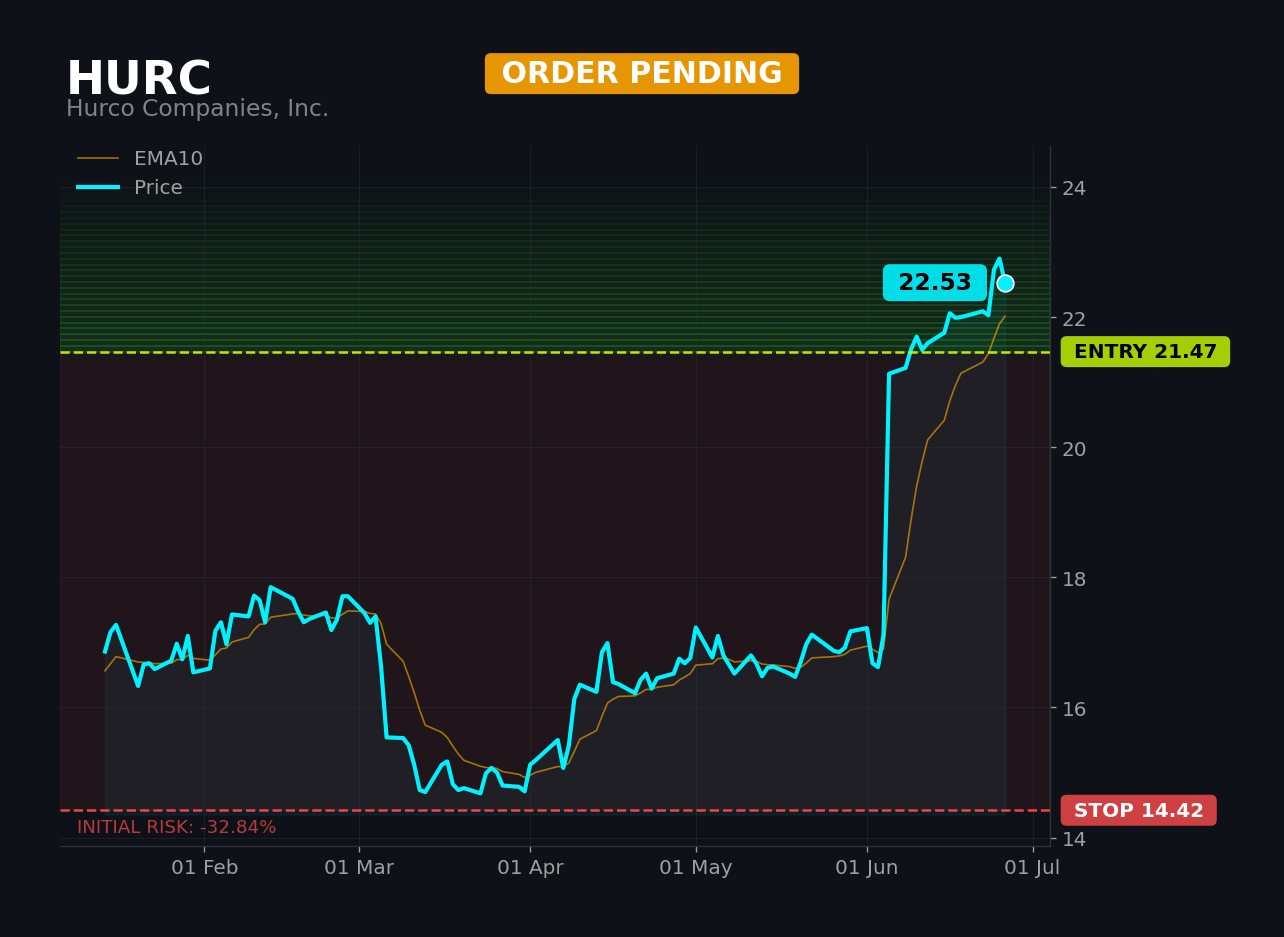
Task: Click the 18 price axis tick label
Action: tap(1074, 578)
